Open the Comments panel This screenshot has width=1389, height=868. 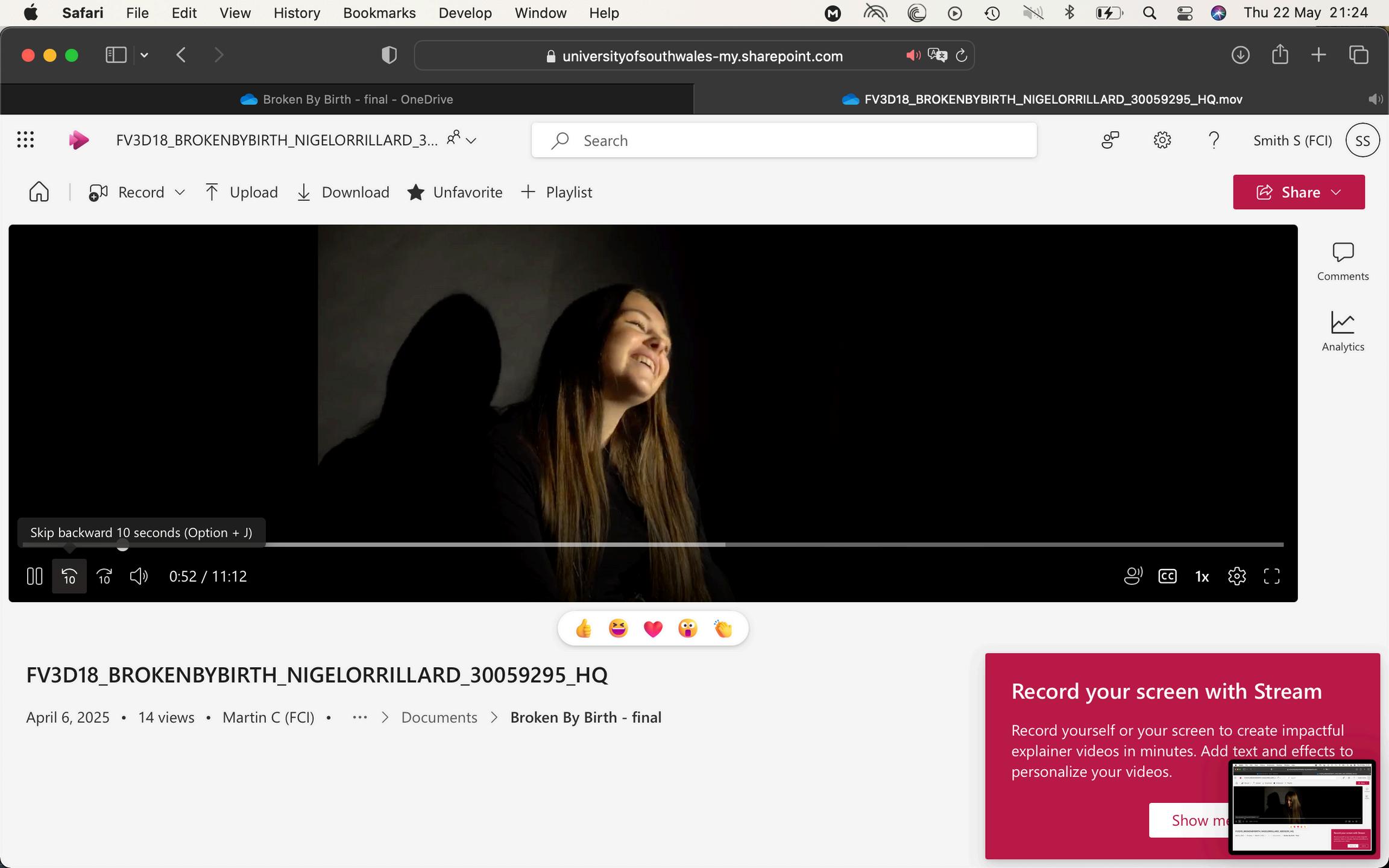[x=1343, y=262]
